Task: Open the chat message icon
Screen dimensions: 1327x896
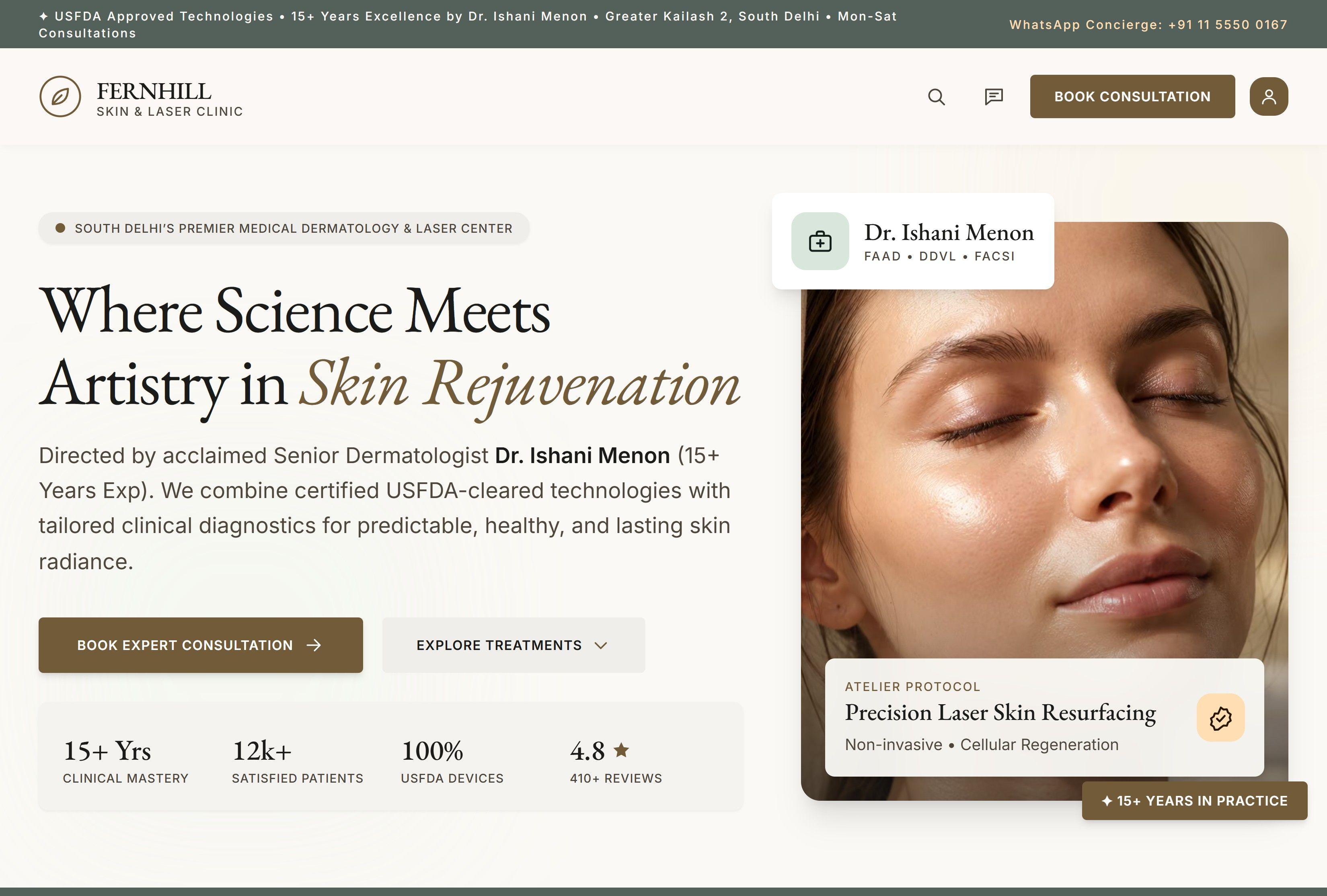Action: (x=994, y=96)
